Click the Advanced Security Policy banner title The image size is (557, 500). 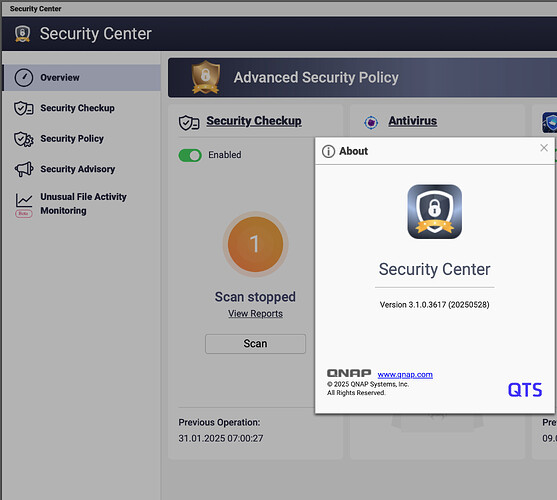[x=316, y=77]
